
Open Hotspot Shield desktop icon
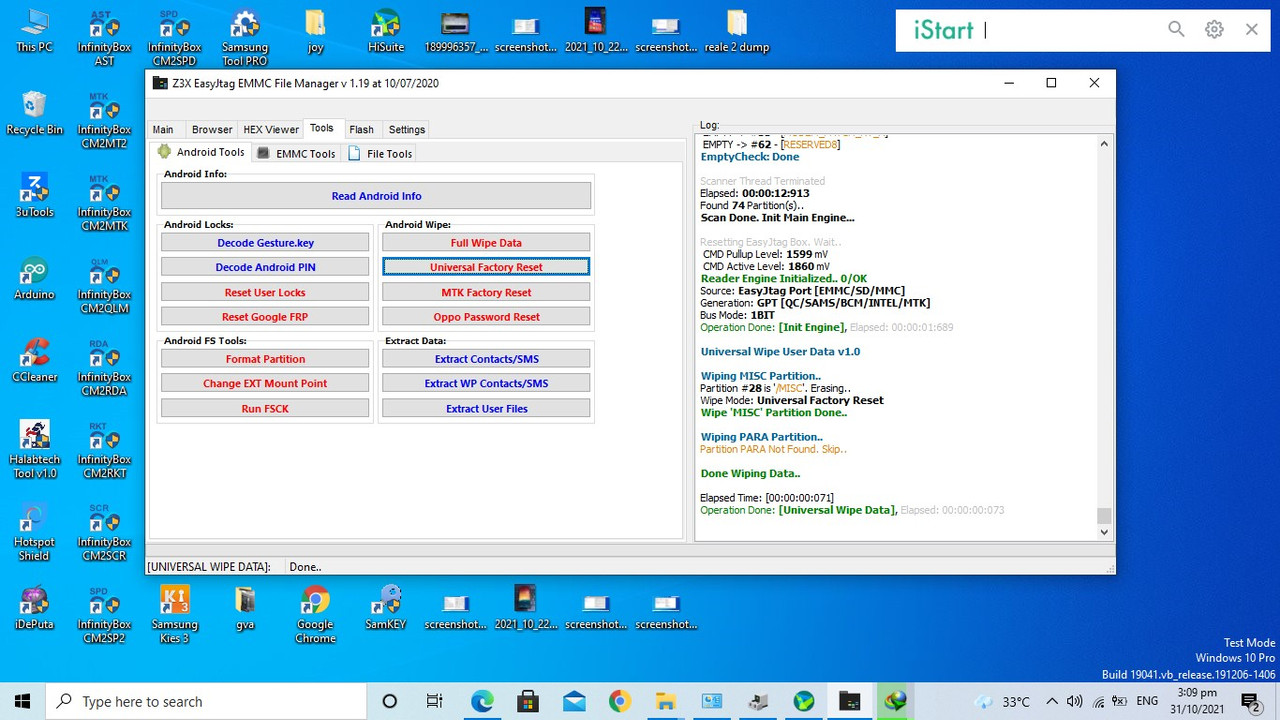(x=34, y=532)
